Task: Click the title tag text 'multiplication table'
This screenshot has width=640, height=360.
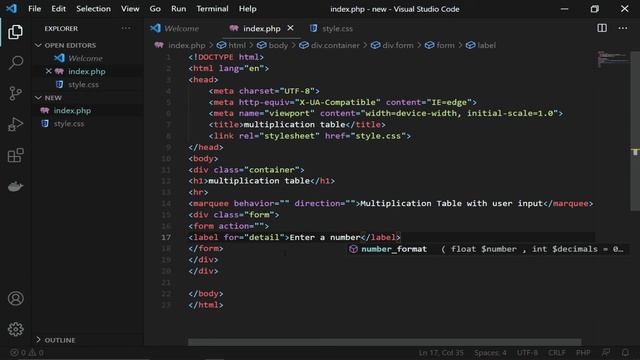Action: pyautogui.click(x=294, y=124)
